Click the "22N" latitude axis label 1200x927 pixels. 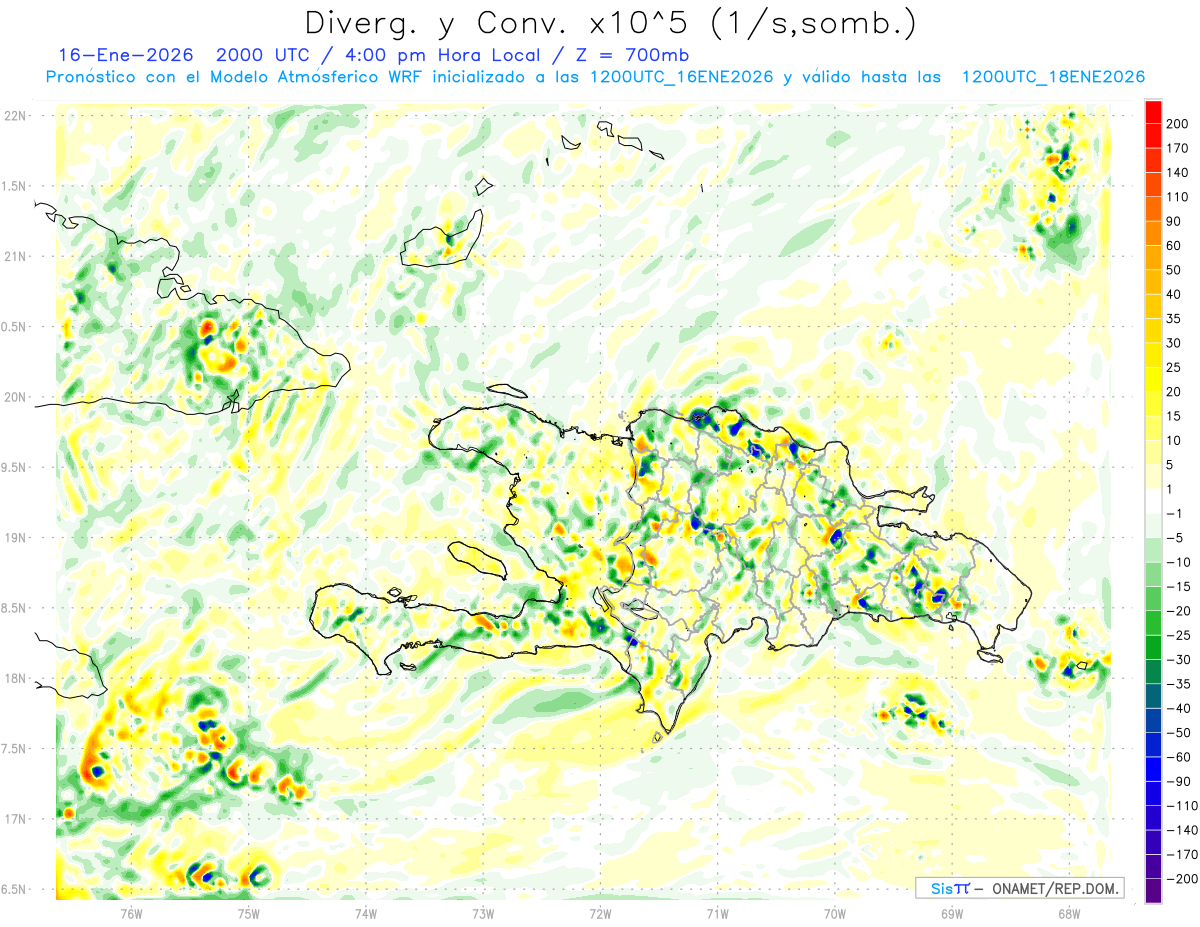click(14, 115)
